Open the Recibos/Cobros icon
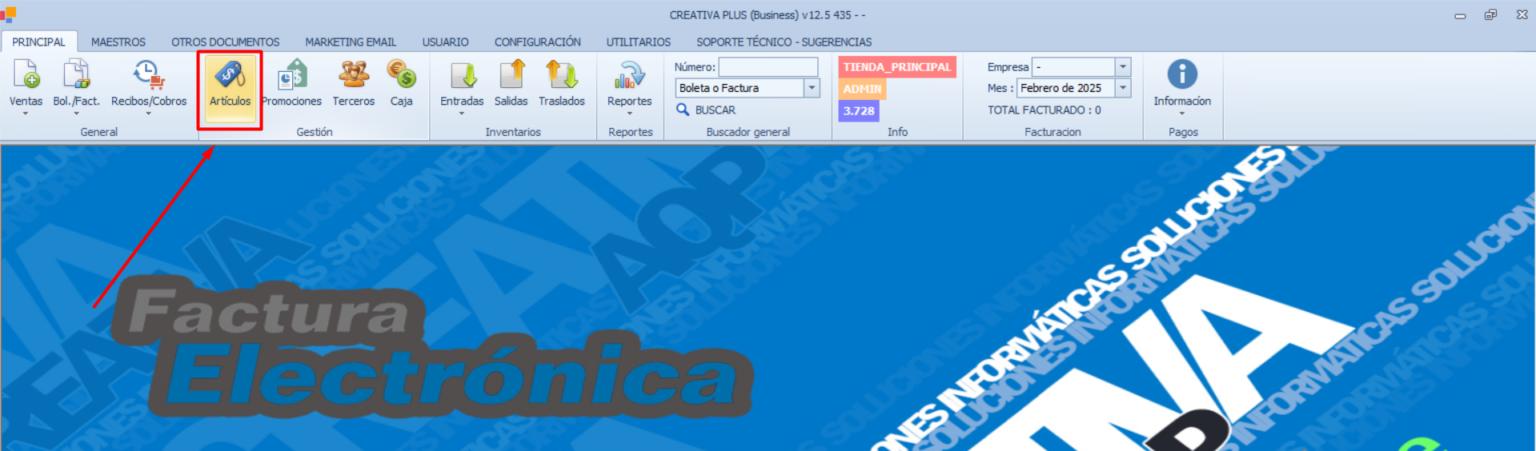The width and height of the screenshot is (1536, 451). click(x=148, y=75)
